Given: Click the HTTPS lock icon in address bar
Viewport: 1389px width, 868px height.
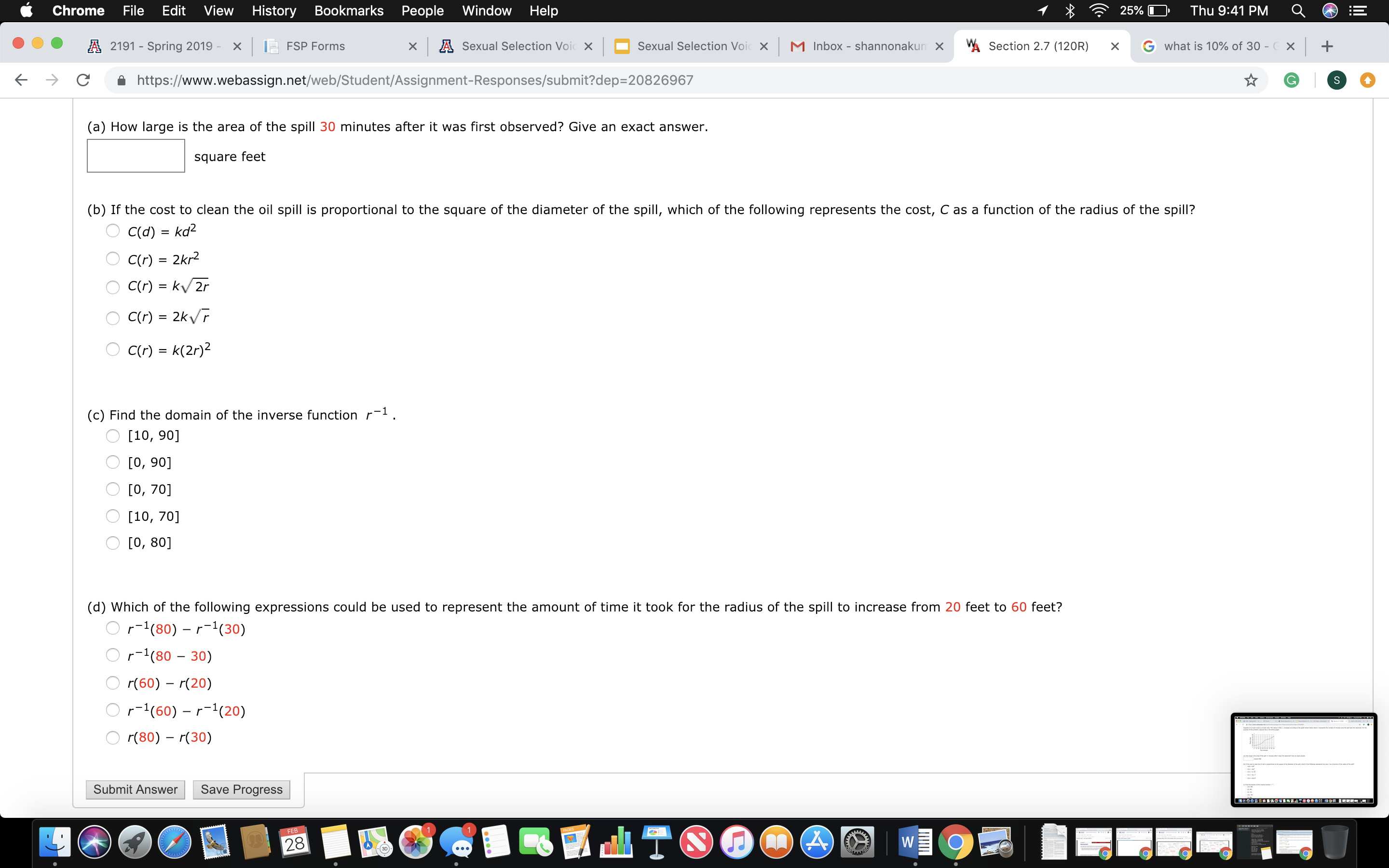Looking at the screenshot, I should point(122,80).
